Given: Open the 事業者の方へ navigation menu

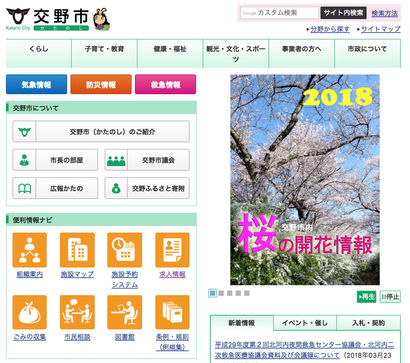Looking at the screenshot, I should point(301,54).
